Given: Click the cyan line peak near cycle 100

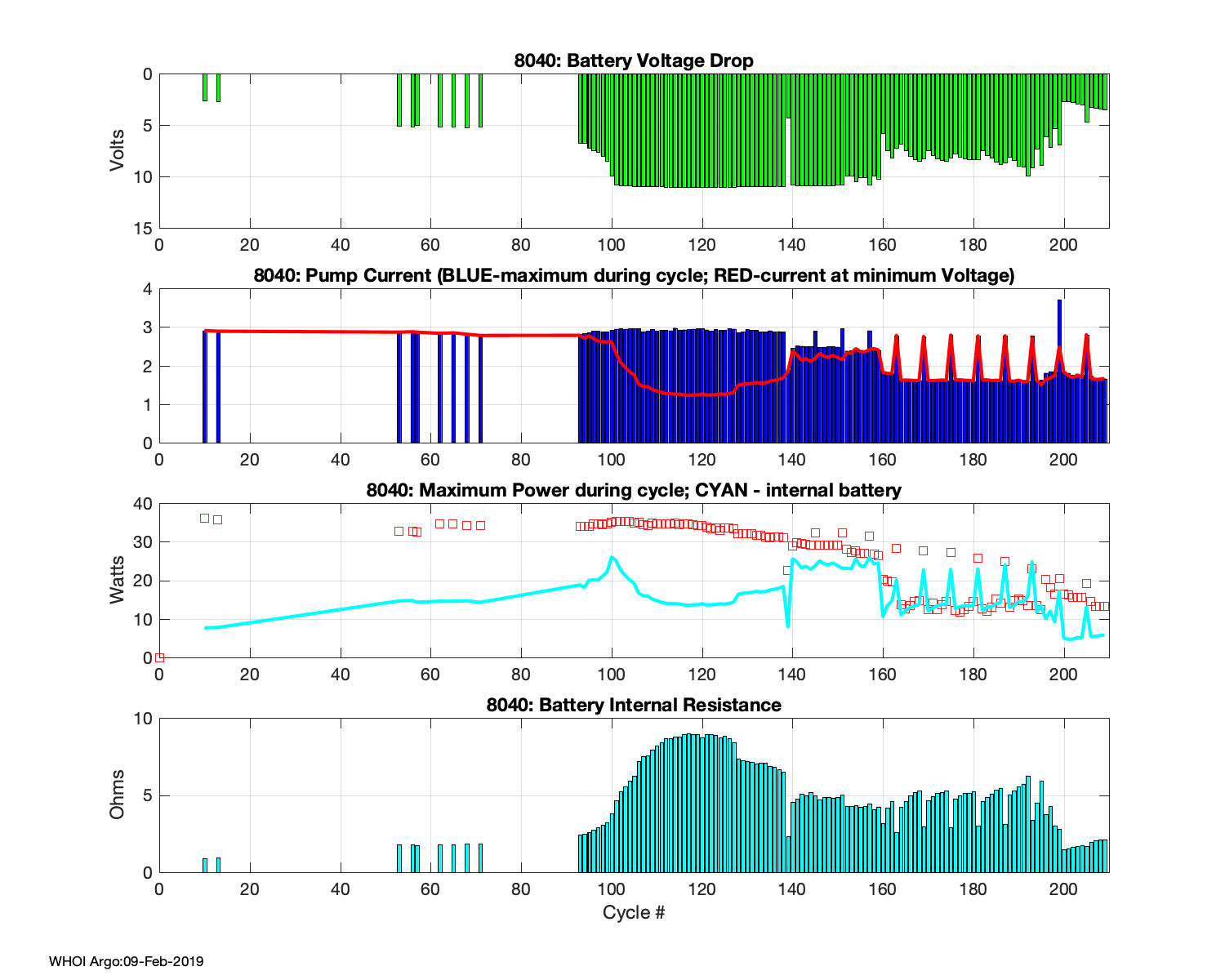Looking at the screenshot, I should pyautogui.click(x=612, y=558).
